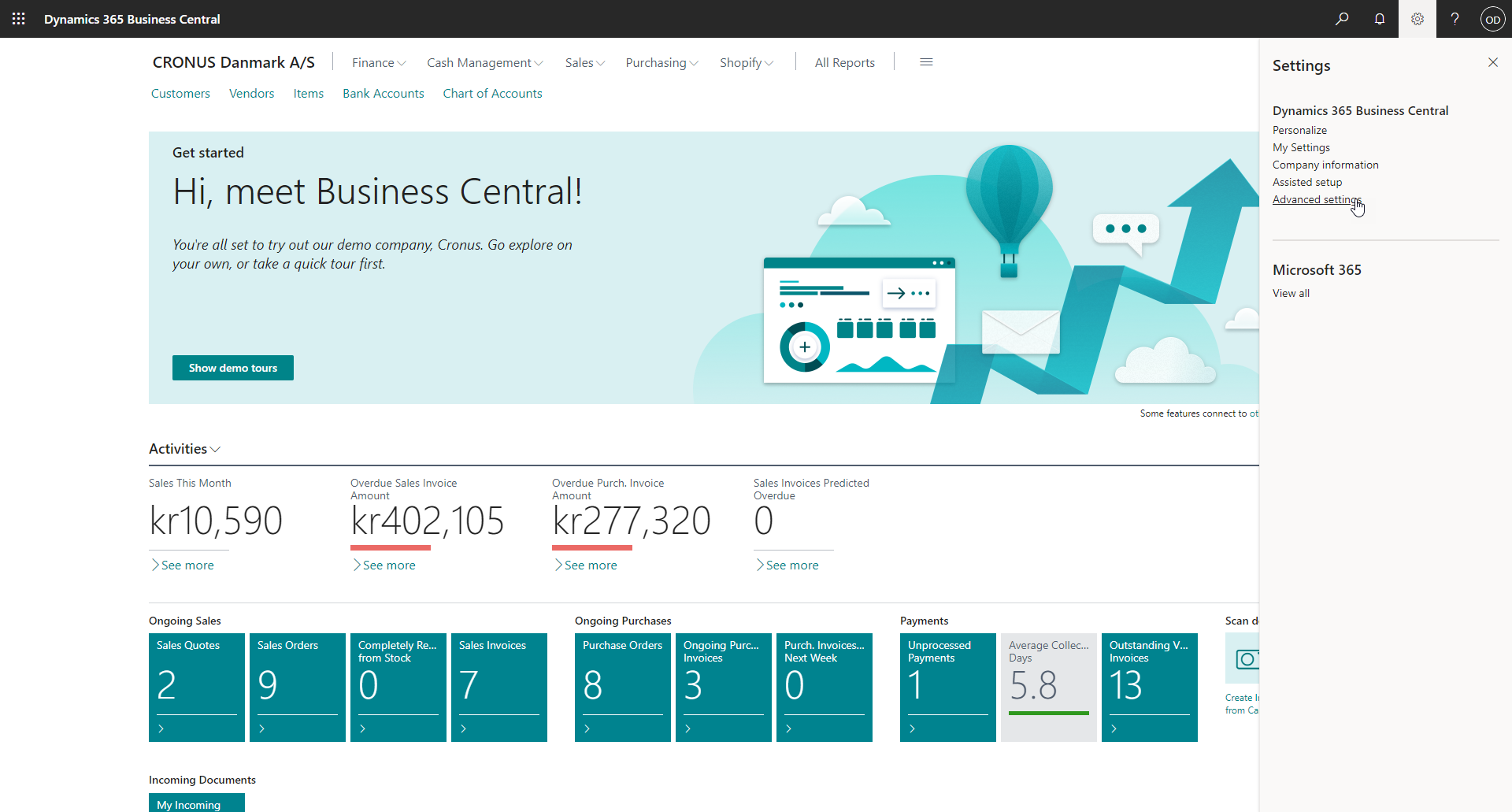Open Outstanding Vendor Invoices tile showing 13

1150,687
